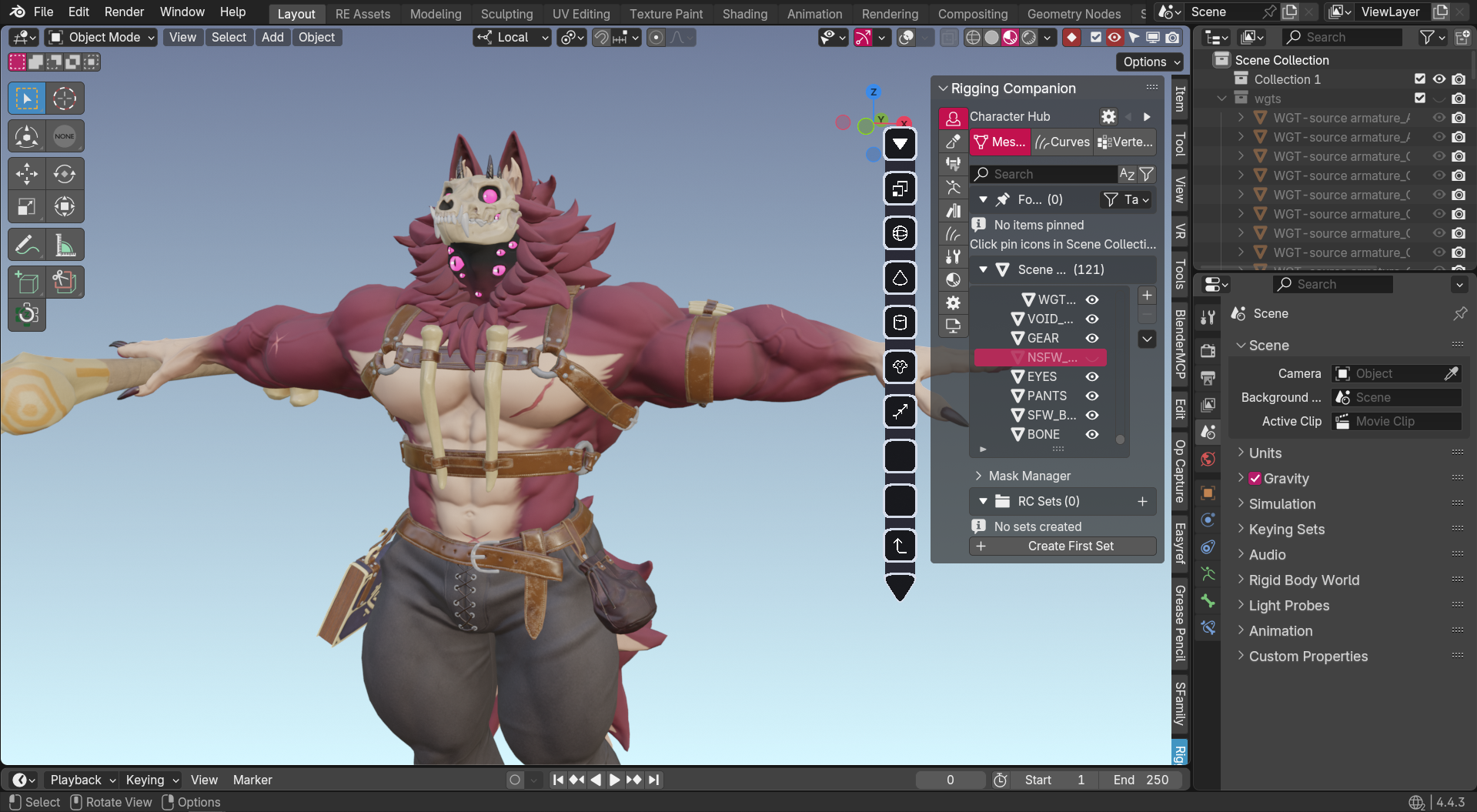Open World properties tab icon
Screen dimensions: 1477x812
[x=1208, y=459]
